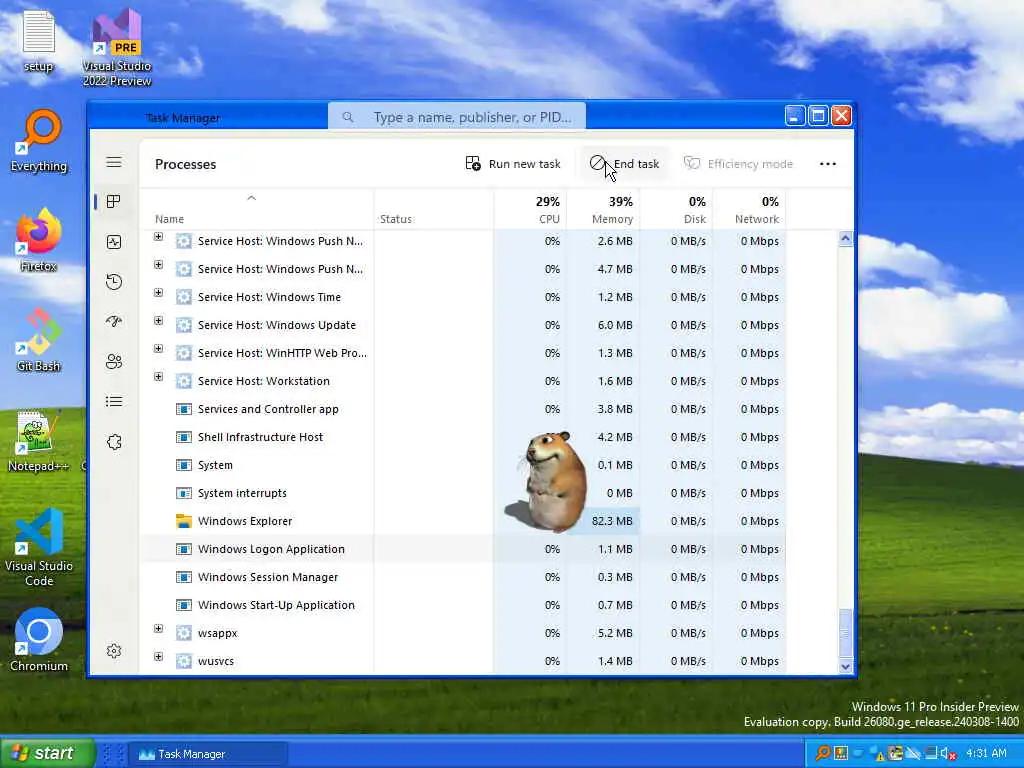
Task: Open the Users page in sidebar
Action: [x=114, y=361]
